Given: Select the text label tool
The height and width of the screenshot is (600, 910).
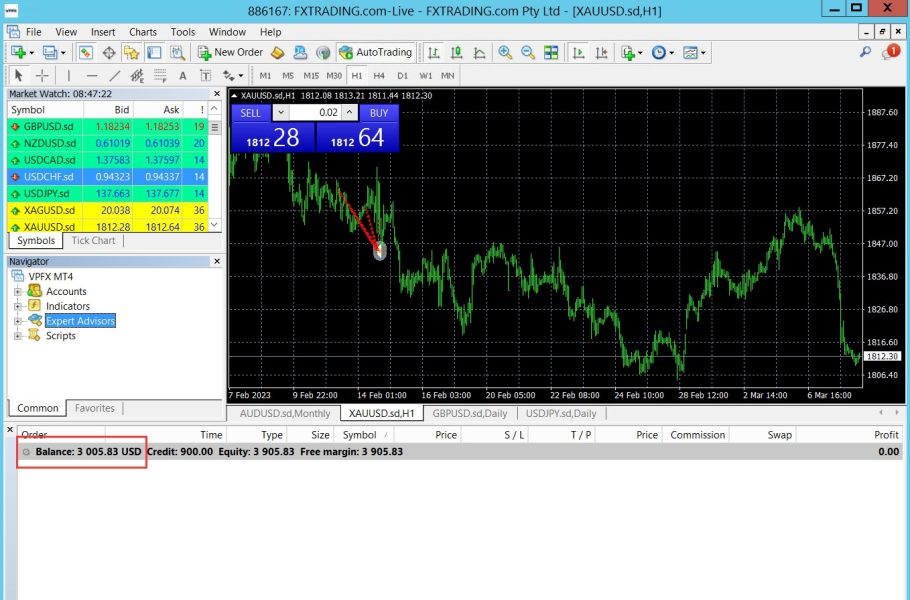Looking at the screenshot, I should coord(182,75).
